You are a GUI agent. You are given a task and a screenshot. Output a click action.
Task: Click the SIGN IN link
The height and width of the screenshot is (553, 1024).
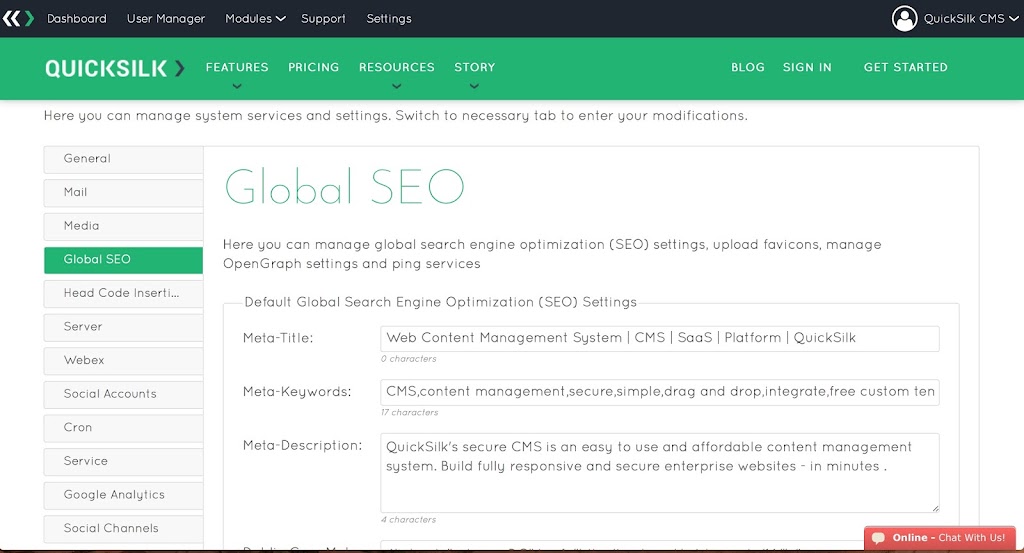point(807,67)
